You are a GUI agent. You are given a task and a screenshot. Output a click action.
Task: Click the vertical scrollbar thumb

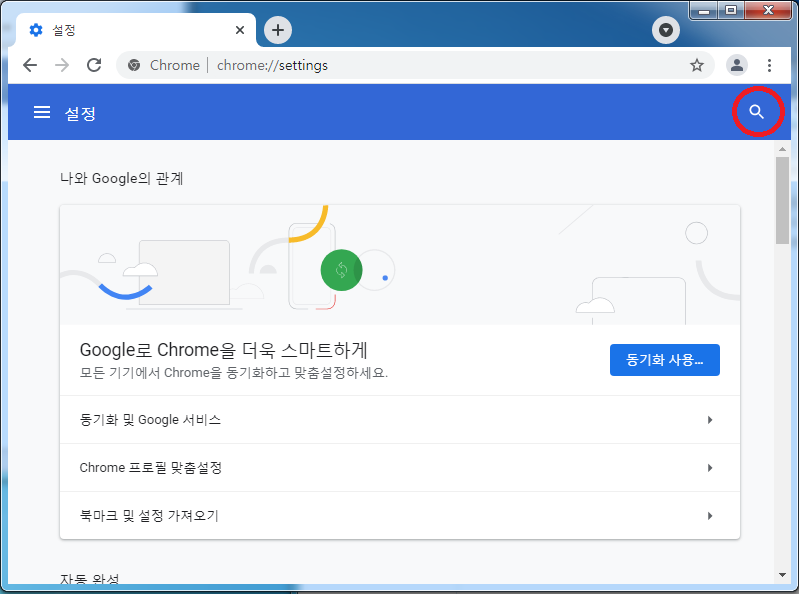coord(782,200)
